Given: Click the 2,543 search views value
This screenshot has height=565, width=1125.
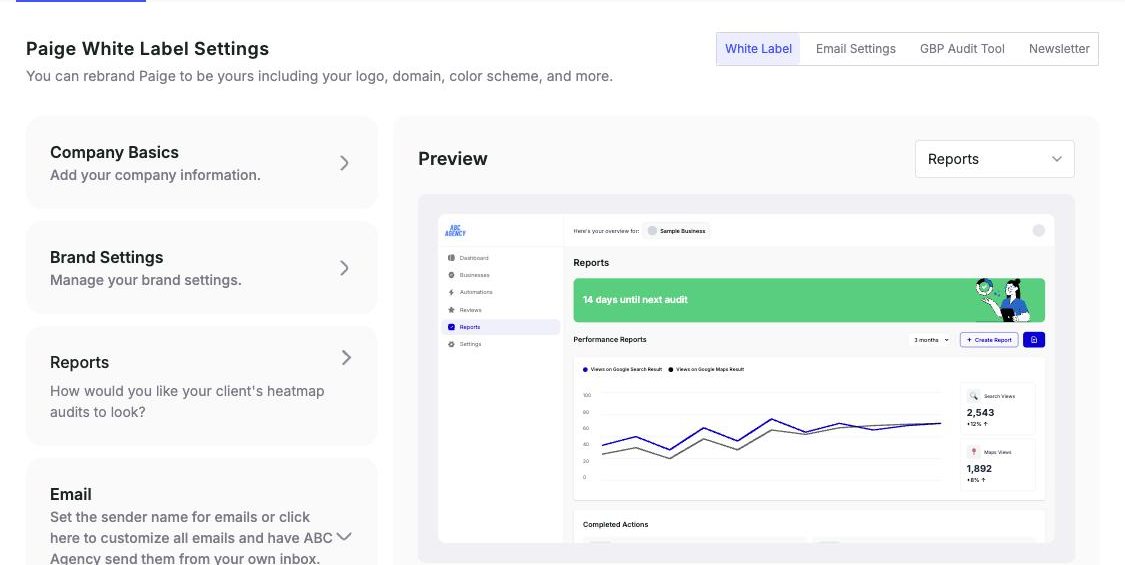Looking at the screenshot, I should [980, 412].
